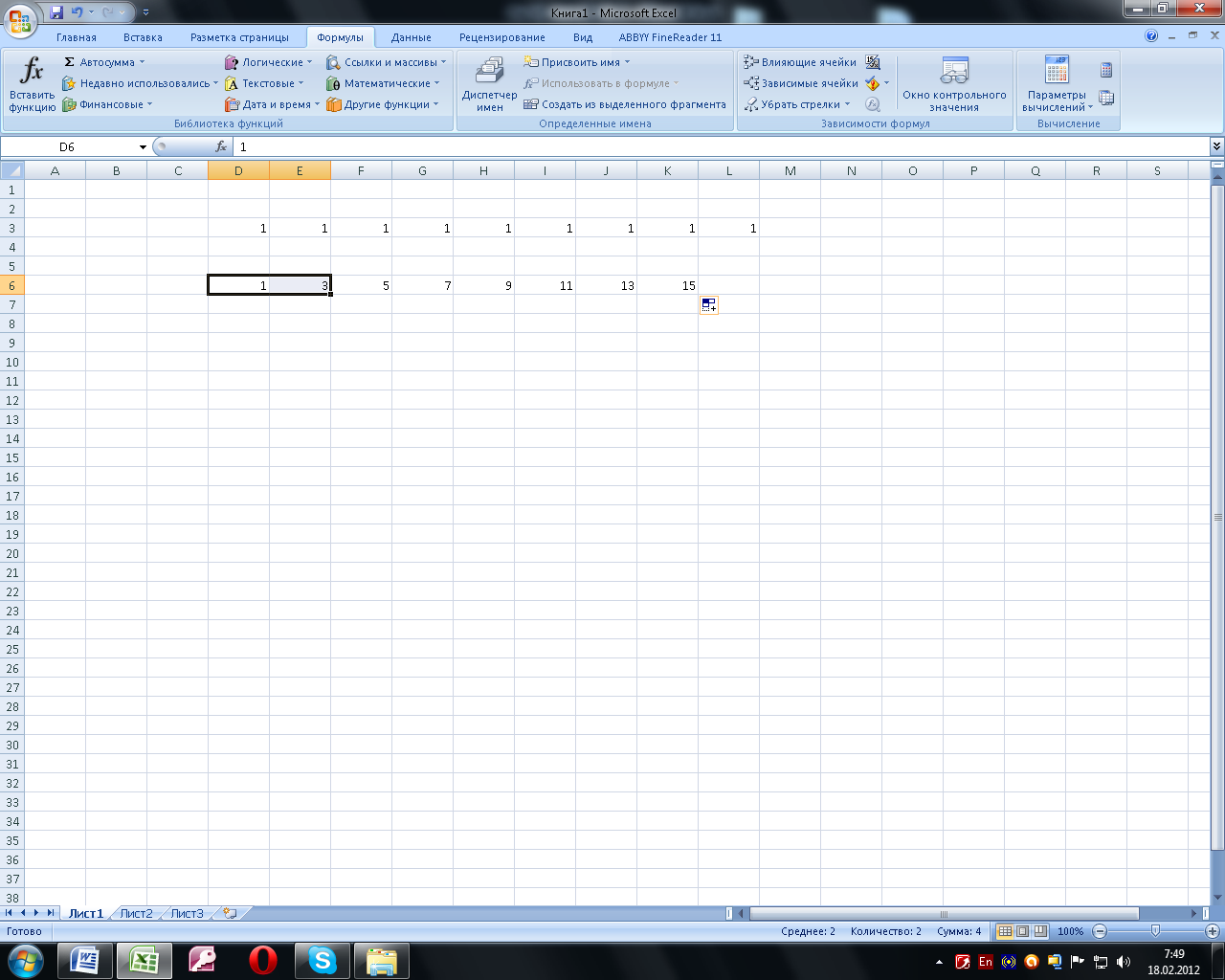Open Text (Текстовые) functions list
Viewport: 1225px width, 980px height.
click(264, 83)
